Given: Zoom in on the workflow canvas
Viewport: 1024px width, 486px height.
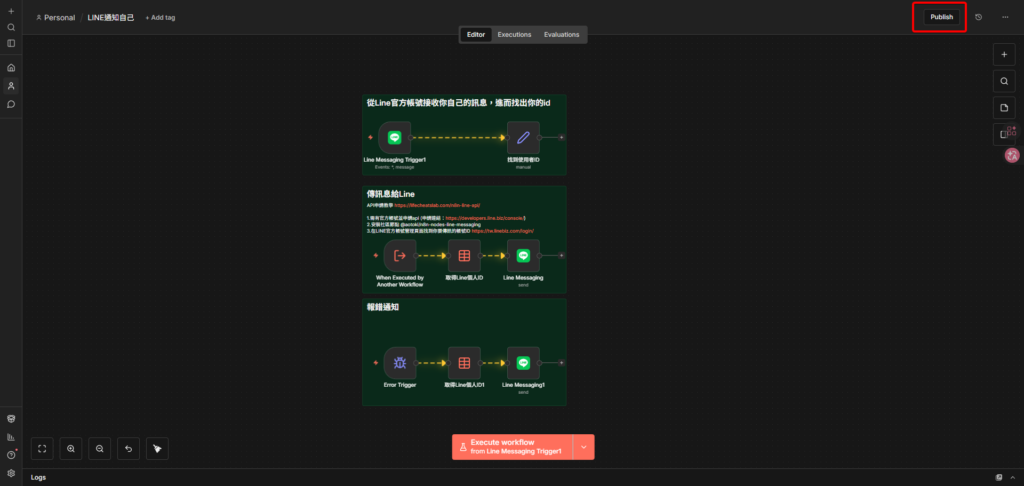Looking at the screenshot, I should [71, 450].
